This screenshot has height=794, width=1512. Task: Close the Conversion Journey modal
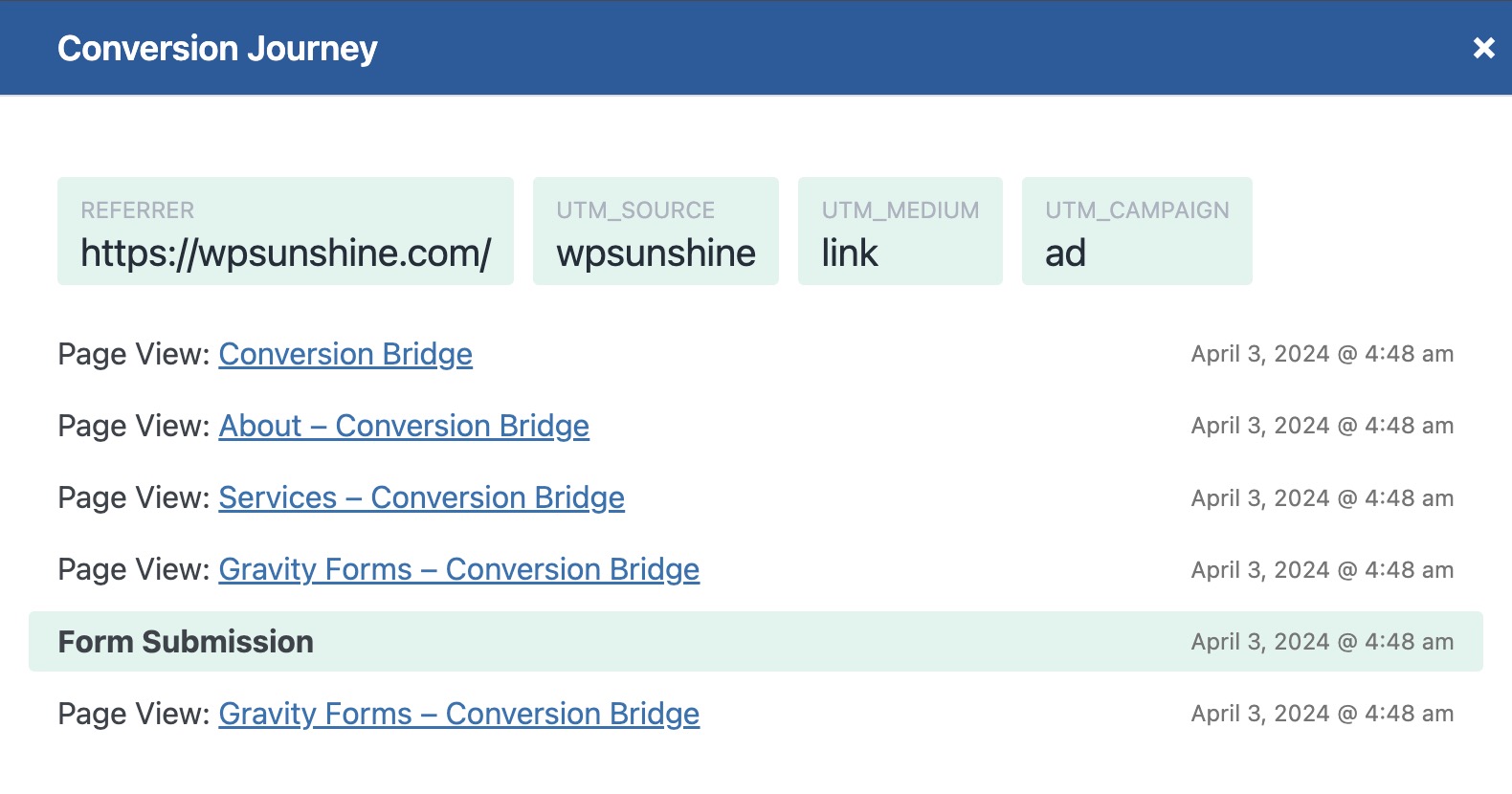click(1485, 46)
